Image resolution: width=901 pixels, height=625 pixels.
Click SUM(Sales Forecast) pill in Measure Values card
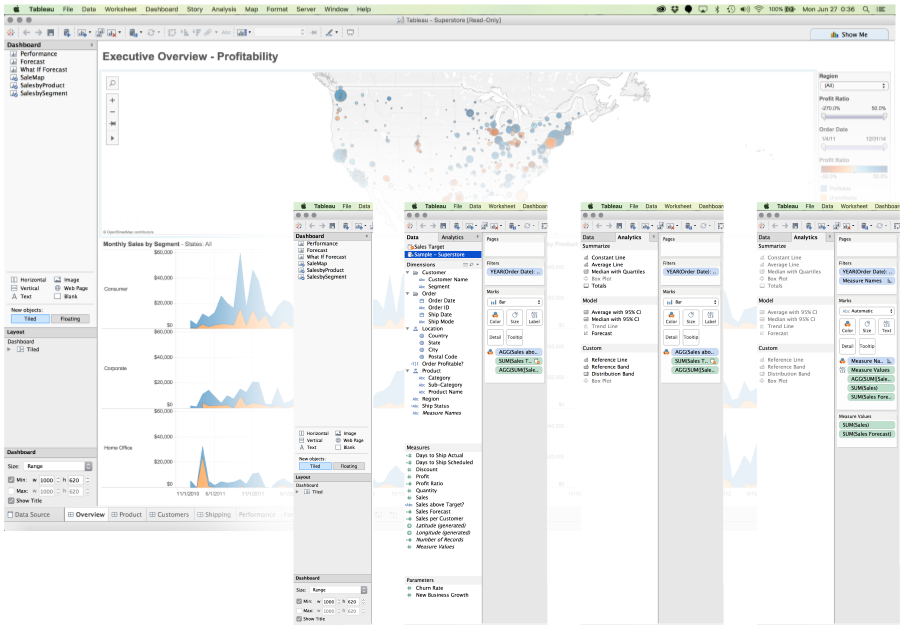[x=867, y=434]
